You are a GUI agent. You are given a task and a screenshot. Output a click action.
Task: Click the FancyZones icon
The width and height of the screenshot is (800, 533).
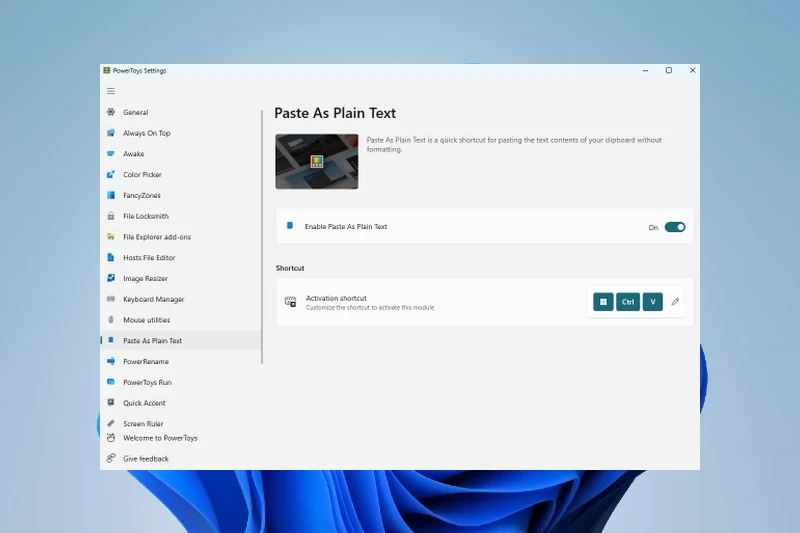click(x=111, y=195)
